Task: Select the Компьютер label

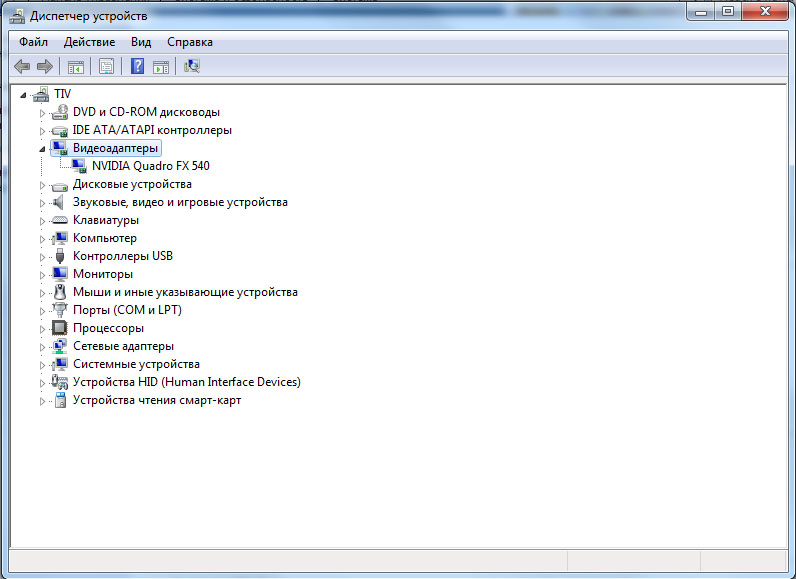Action: pos(105,238)
